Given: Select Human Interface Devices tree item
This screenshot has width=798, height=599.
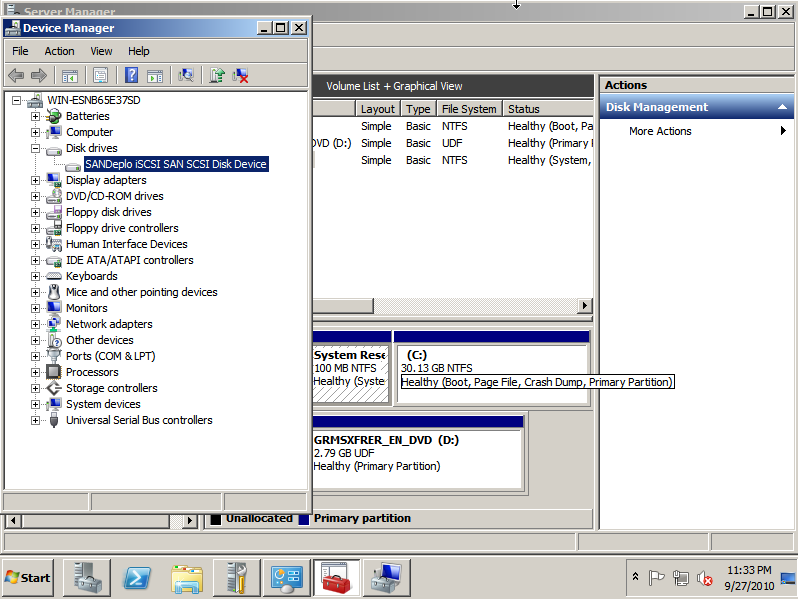Looking at the screenshot, I should click(127, 244).
